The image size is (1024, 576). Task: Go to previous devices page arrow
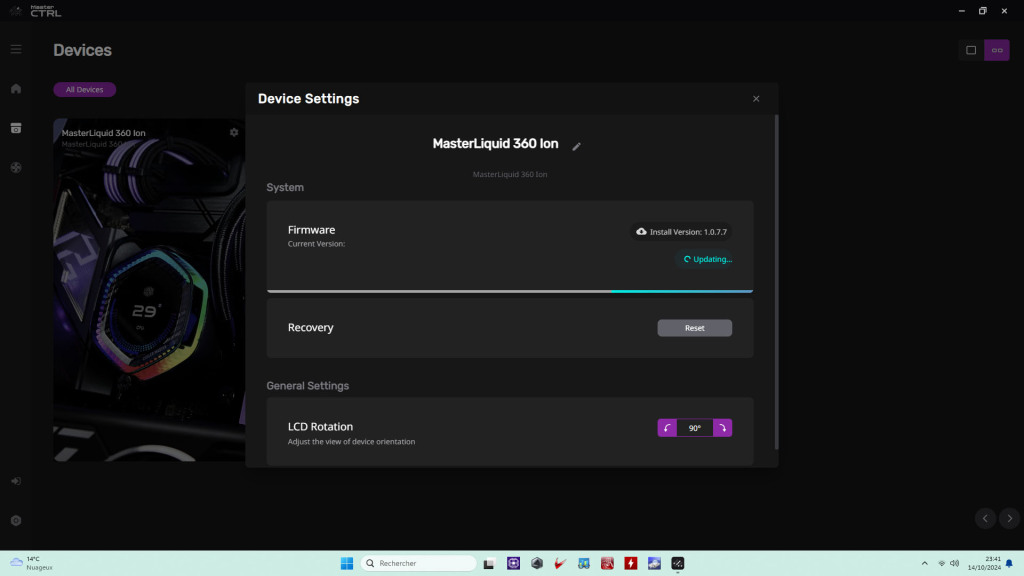click(985, 519)
